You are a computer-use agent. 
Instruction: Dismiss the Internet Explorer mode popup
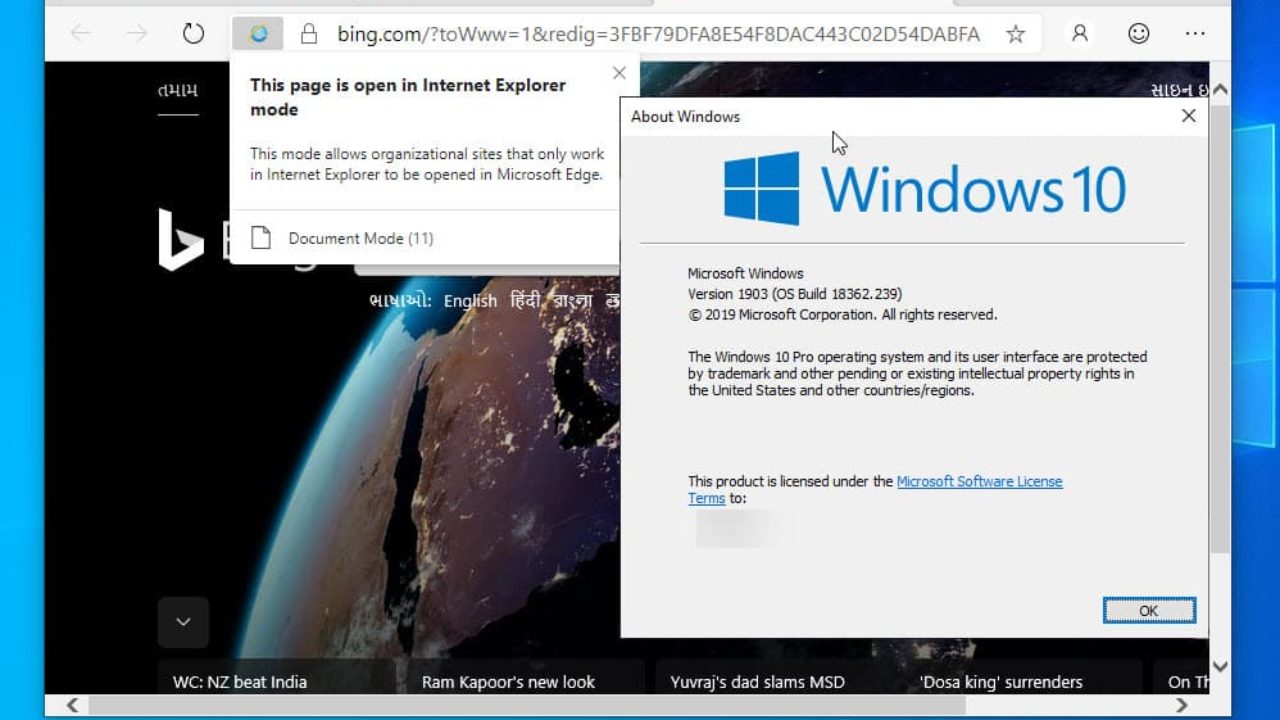619,73
